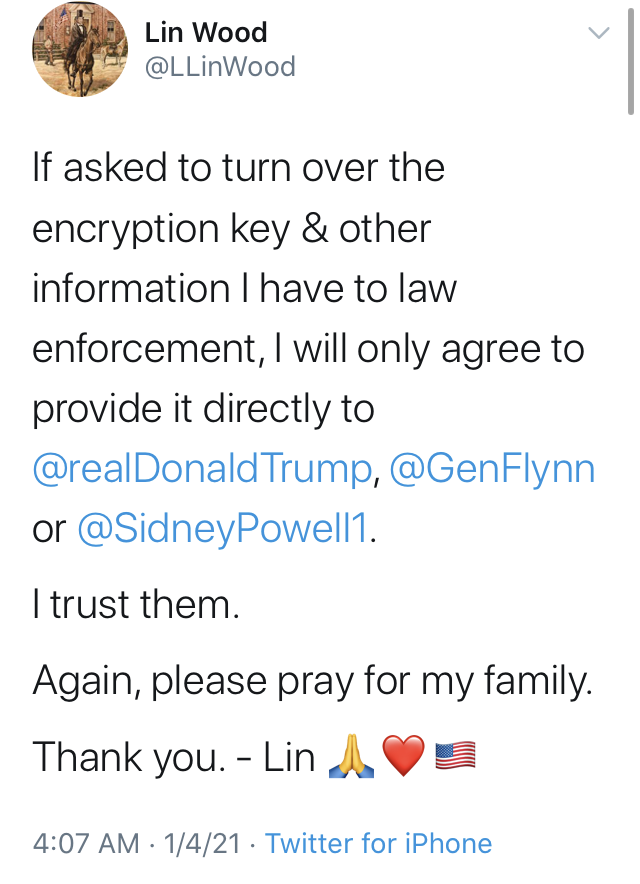Click the 1/4/21 date
This screenshot has width=640, height=884.
pyautogui.click(x=202, y=843)
